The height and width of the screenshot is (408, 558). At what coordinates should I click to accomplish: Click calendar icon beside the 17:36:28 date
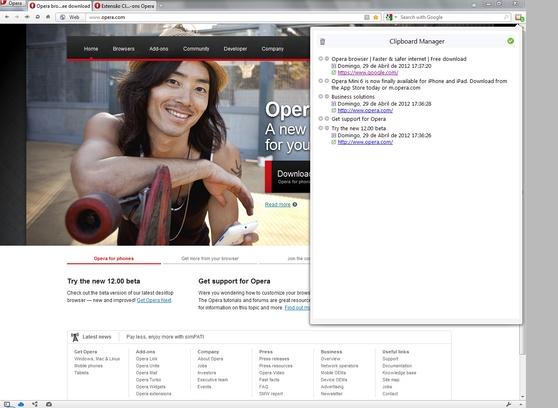coord(334,104)
